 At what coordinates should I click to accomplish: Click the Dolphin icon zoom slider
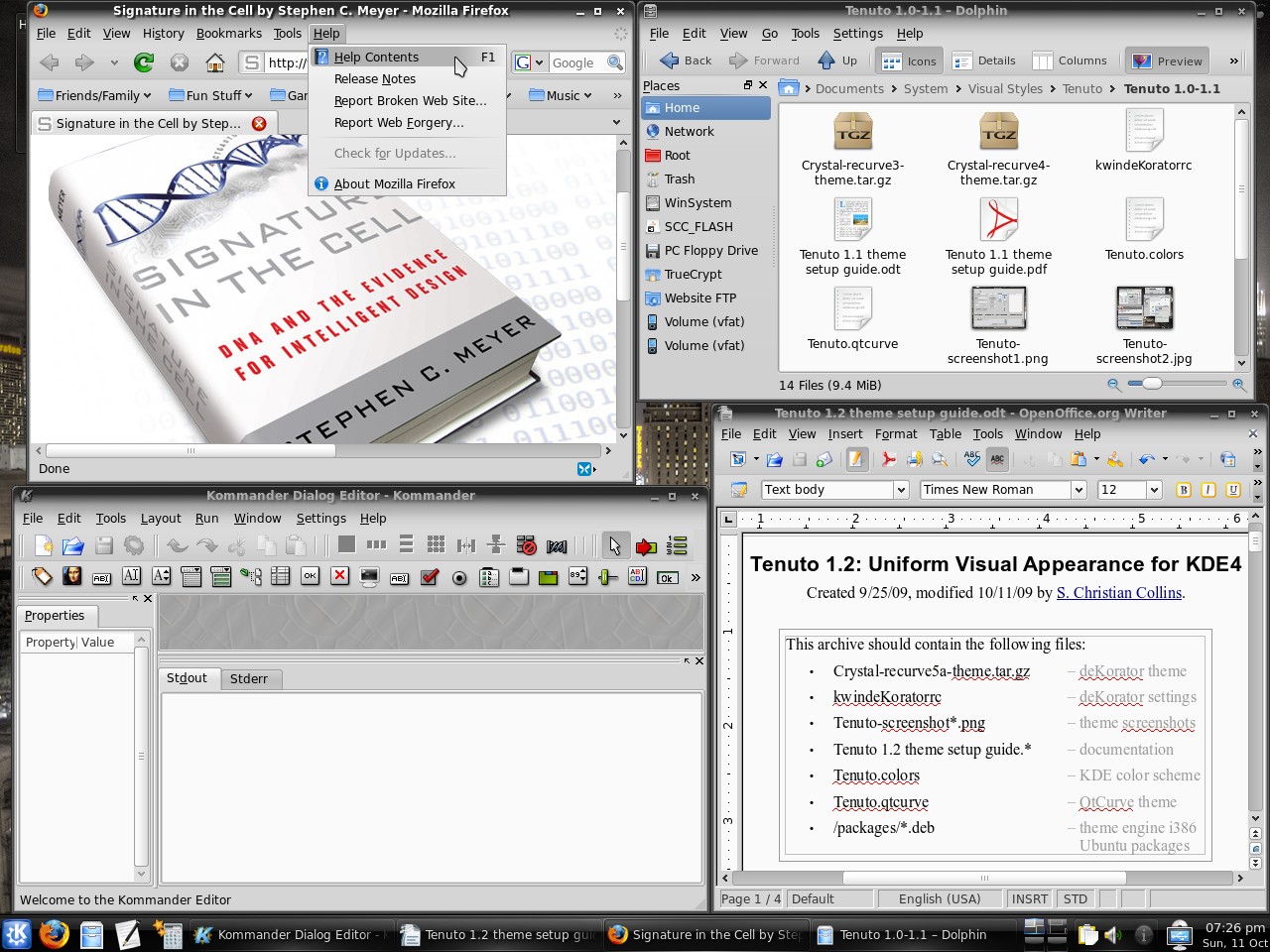point(1151,383)
